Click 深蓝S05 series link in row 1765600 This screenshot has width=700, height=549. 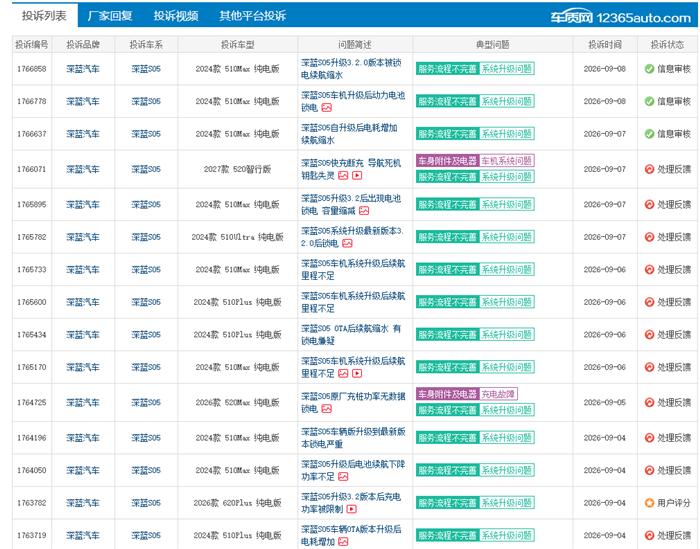point(146,302)
